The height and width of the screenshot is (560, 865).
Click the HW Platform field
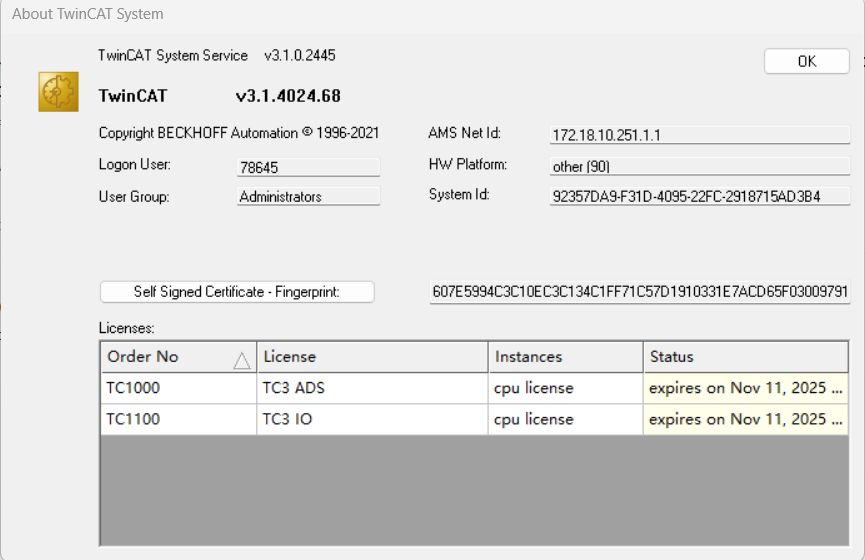pos(699,167)
